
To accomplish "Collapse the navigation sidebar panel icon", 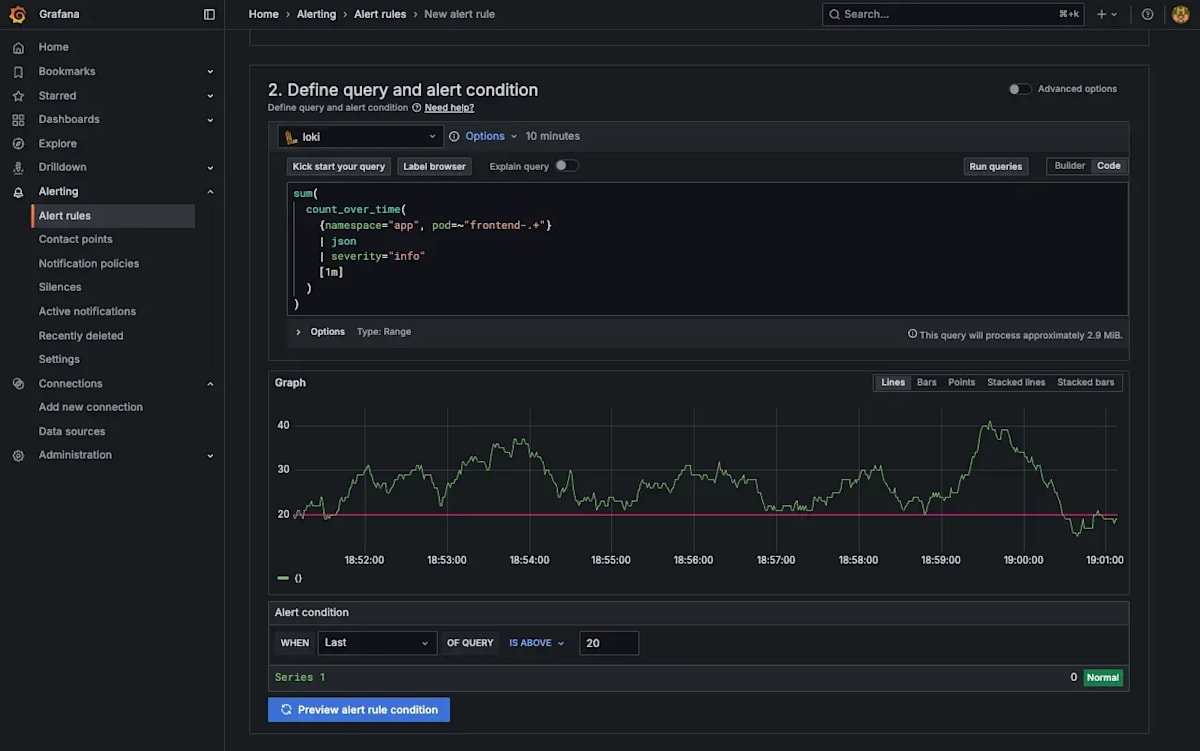I will (208, 14).
